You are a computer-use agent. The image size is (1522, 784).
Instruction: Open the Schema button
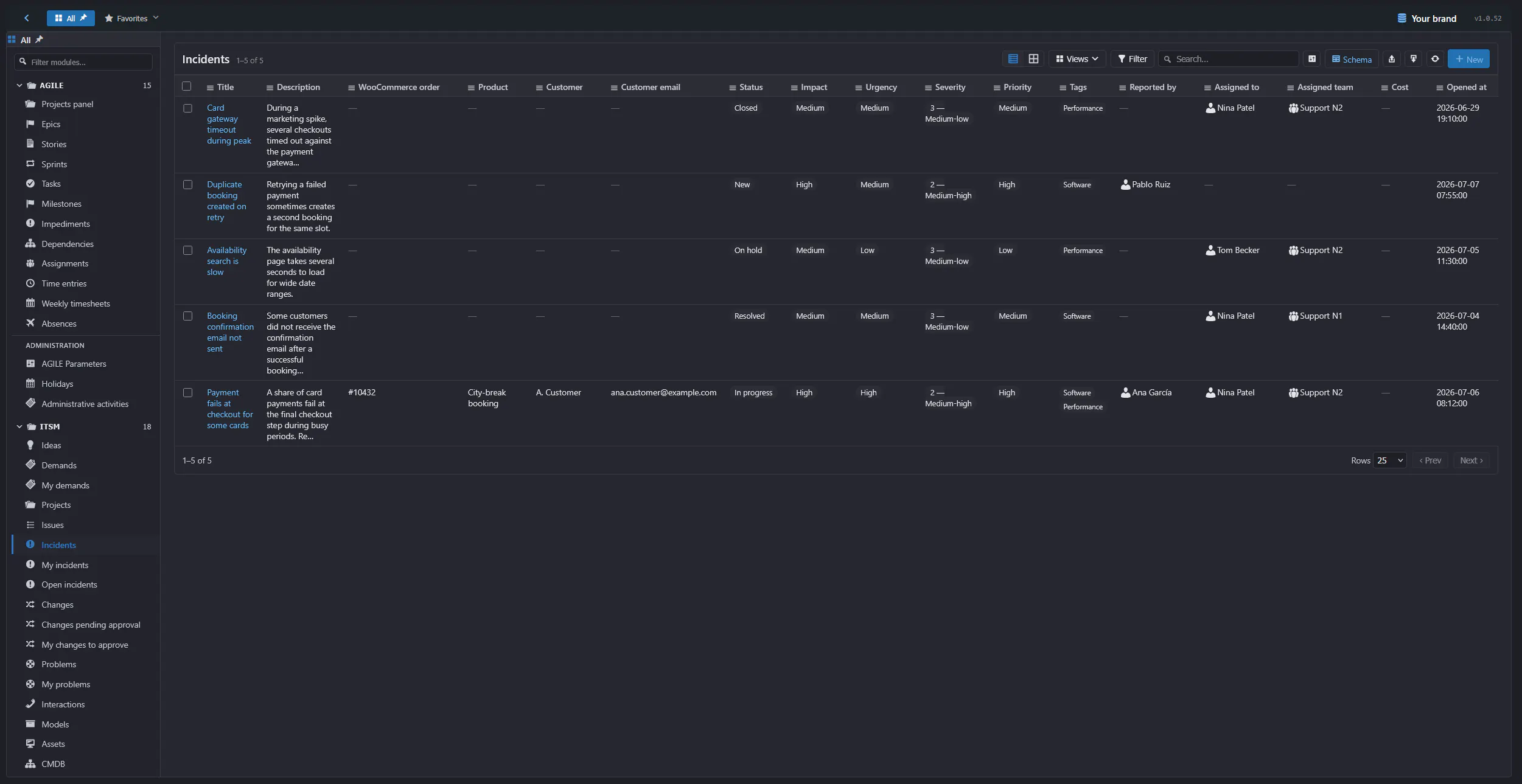click(1352, 59)
